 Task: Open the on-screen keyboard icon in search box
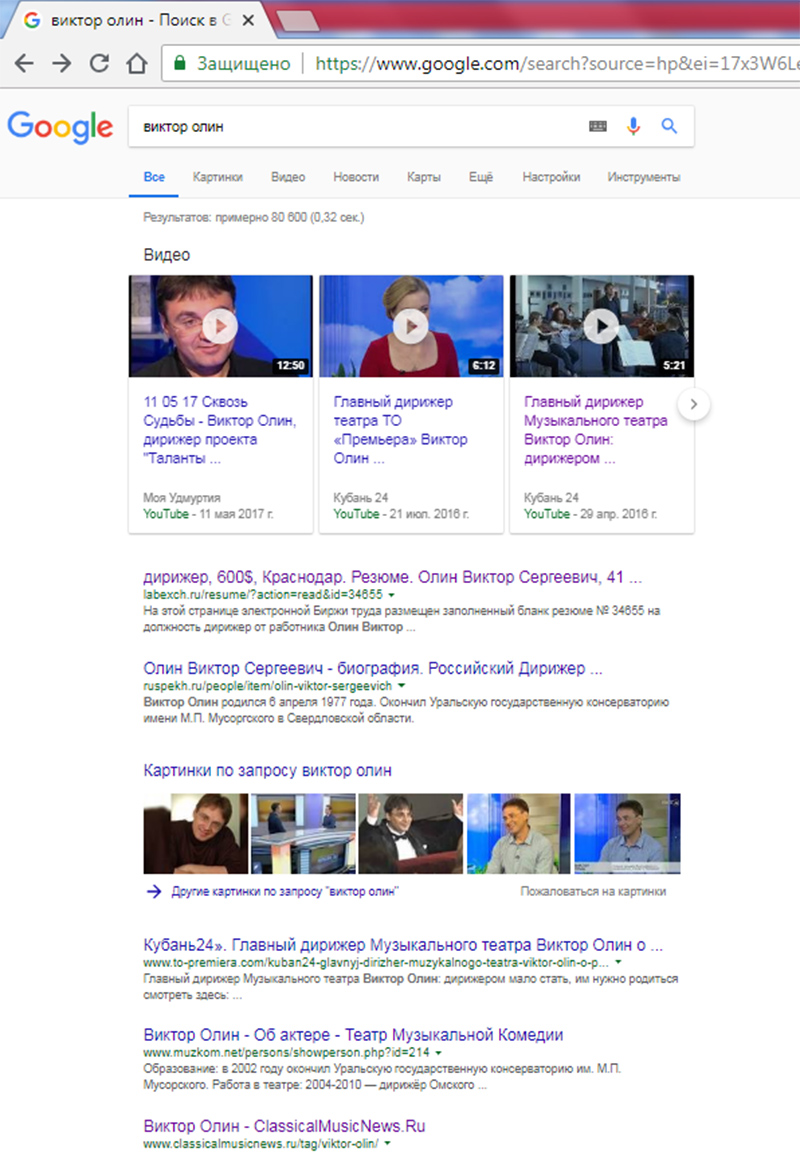coord(598,126)
